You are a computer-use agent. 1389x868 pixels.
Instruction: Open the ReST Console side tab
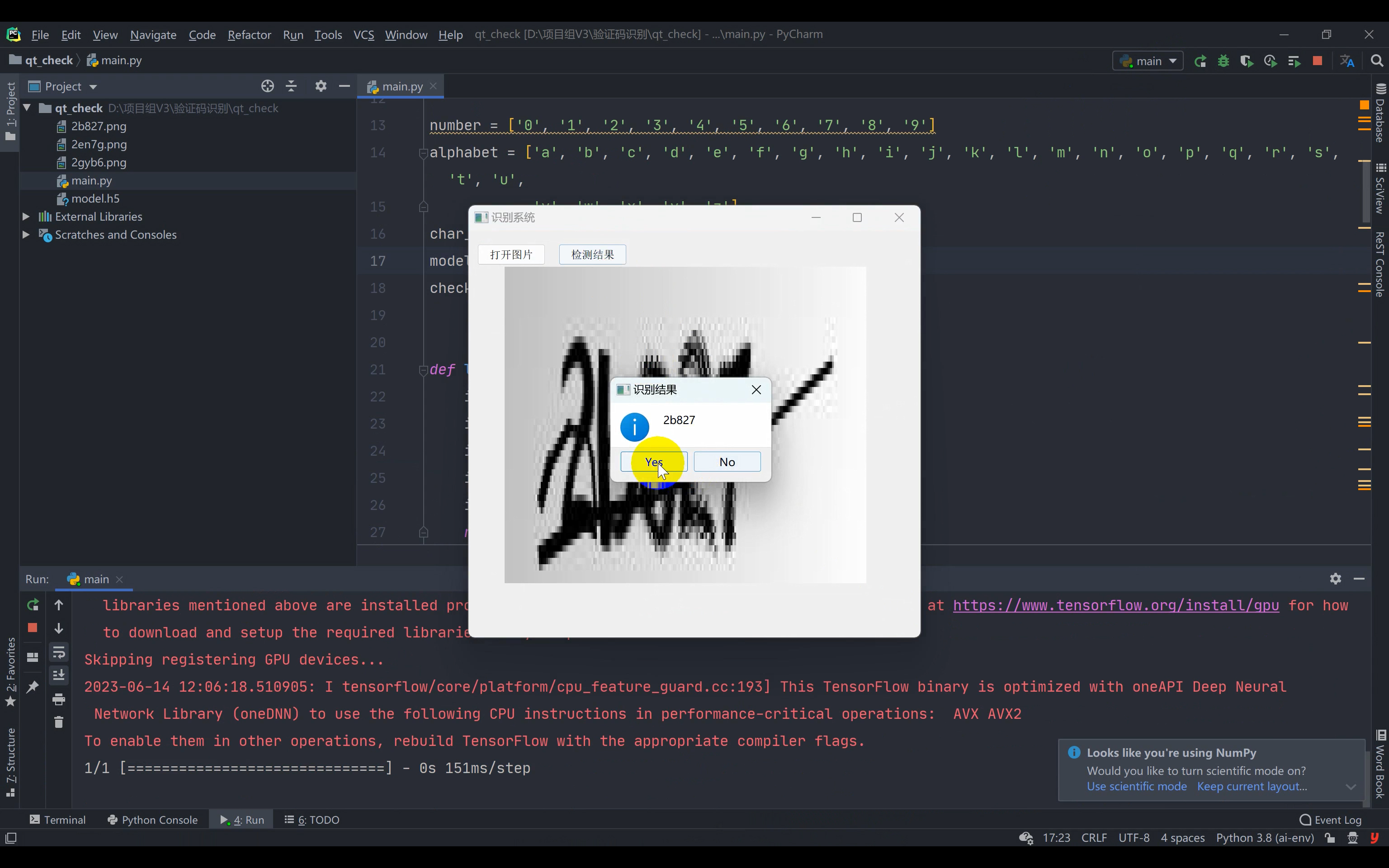(x=1380, y=264)
